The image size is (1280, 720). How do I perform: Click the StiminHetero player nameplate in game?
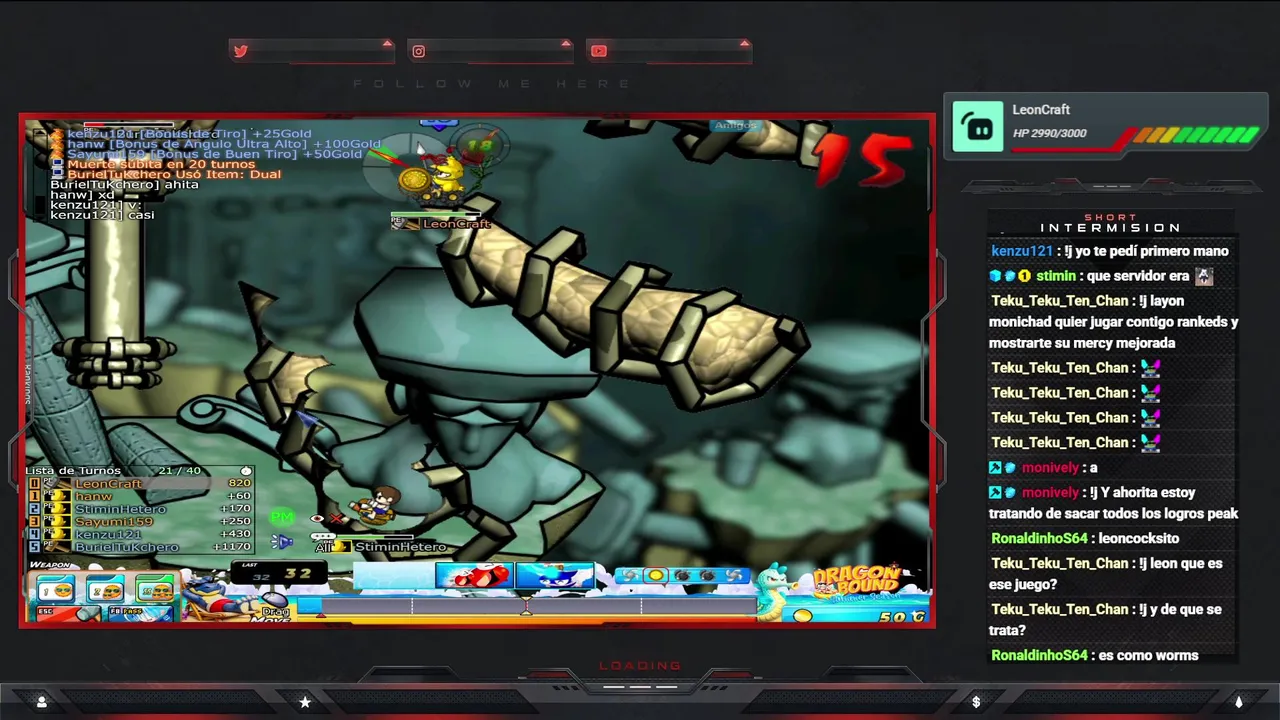[x=391, y=547]
